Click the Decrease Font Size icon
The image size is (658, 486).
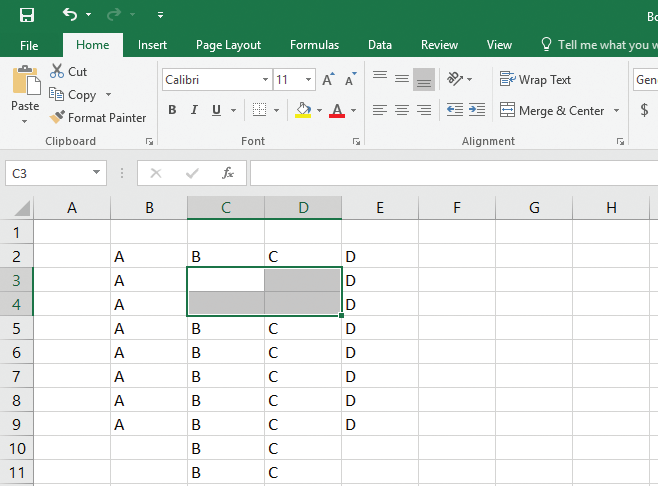[x=350, y=79]
